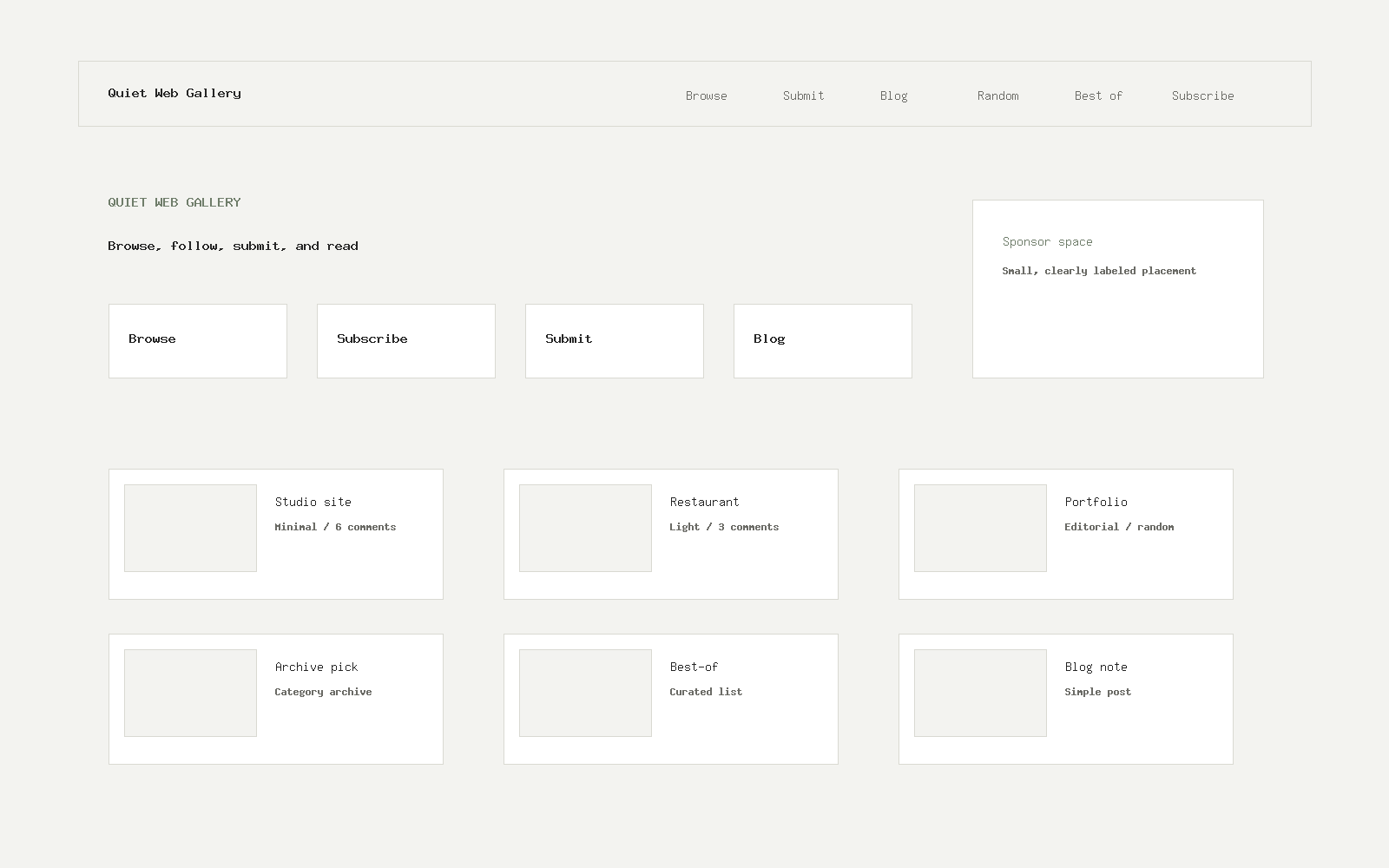
Task: Open the Best-of thumbnail image
Action: coord(585,693)
